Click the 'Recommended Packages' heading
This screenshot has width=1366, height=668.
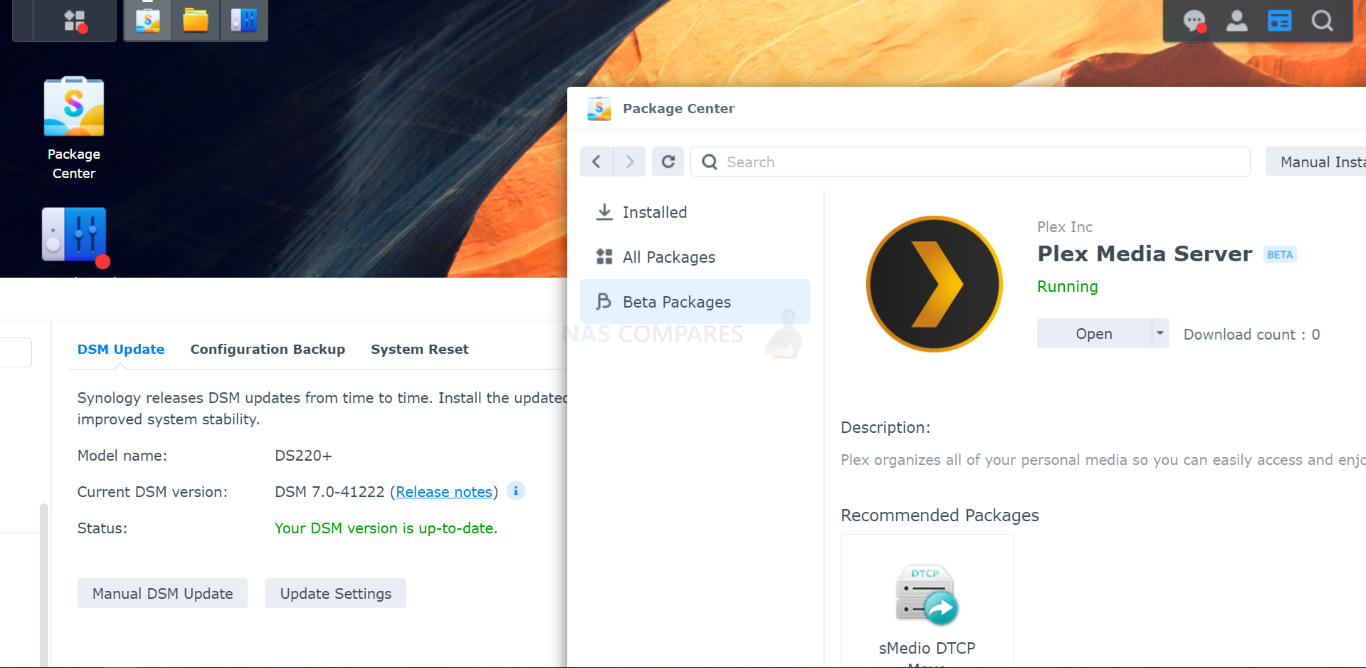point(940,516)
